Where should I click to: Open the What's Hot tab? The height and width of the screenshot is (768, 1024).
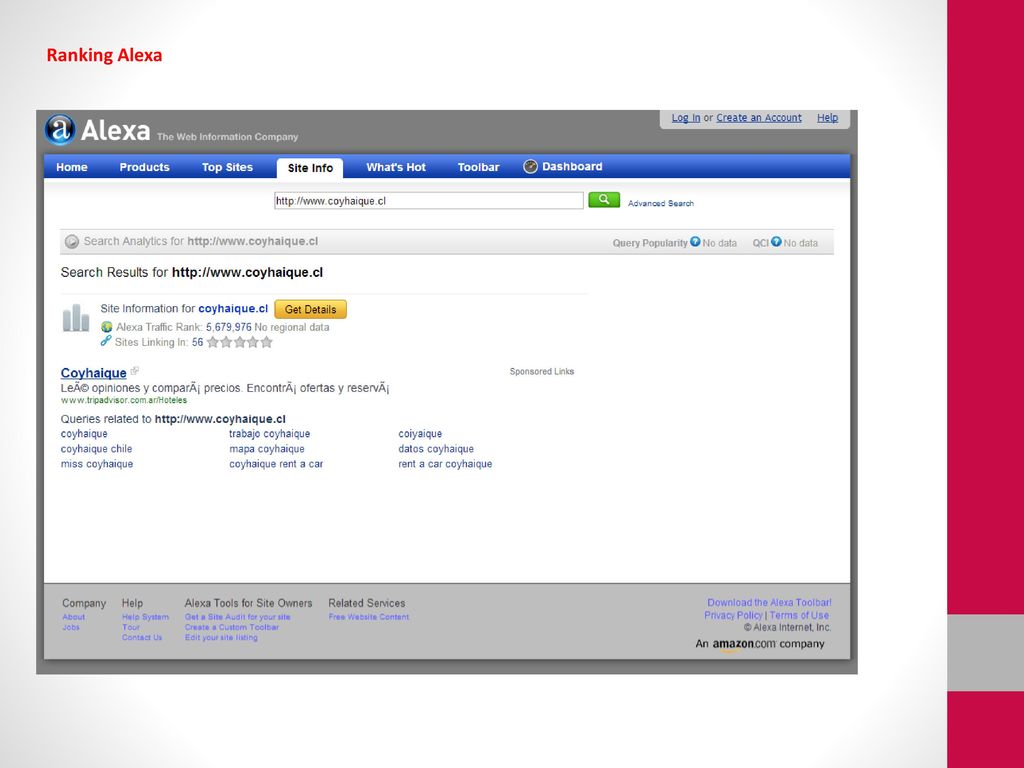pyautogui.click(x=396, y=167)
